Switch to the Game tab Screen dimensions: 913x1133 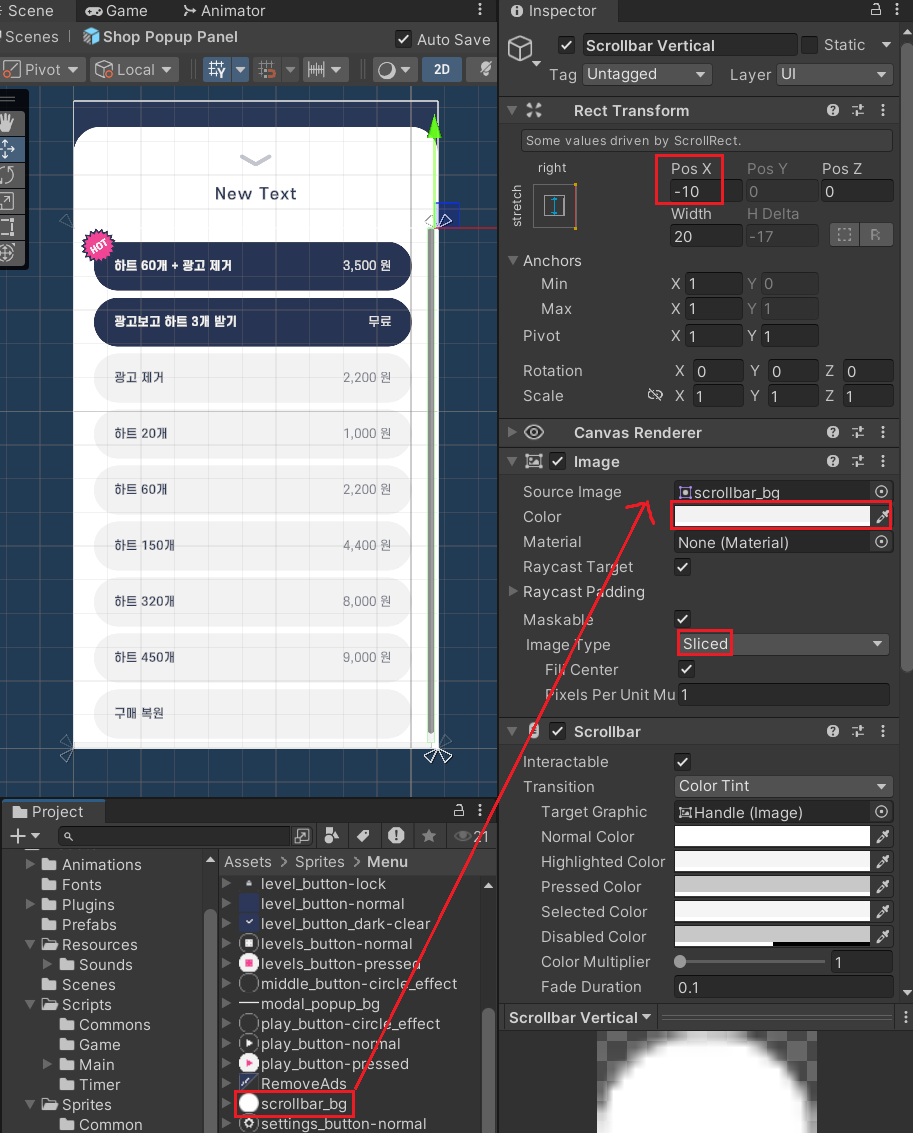116,10
